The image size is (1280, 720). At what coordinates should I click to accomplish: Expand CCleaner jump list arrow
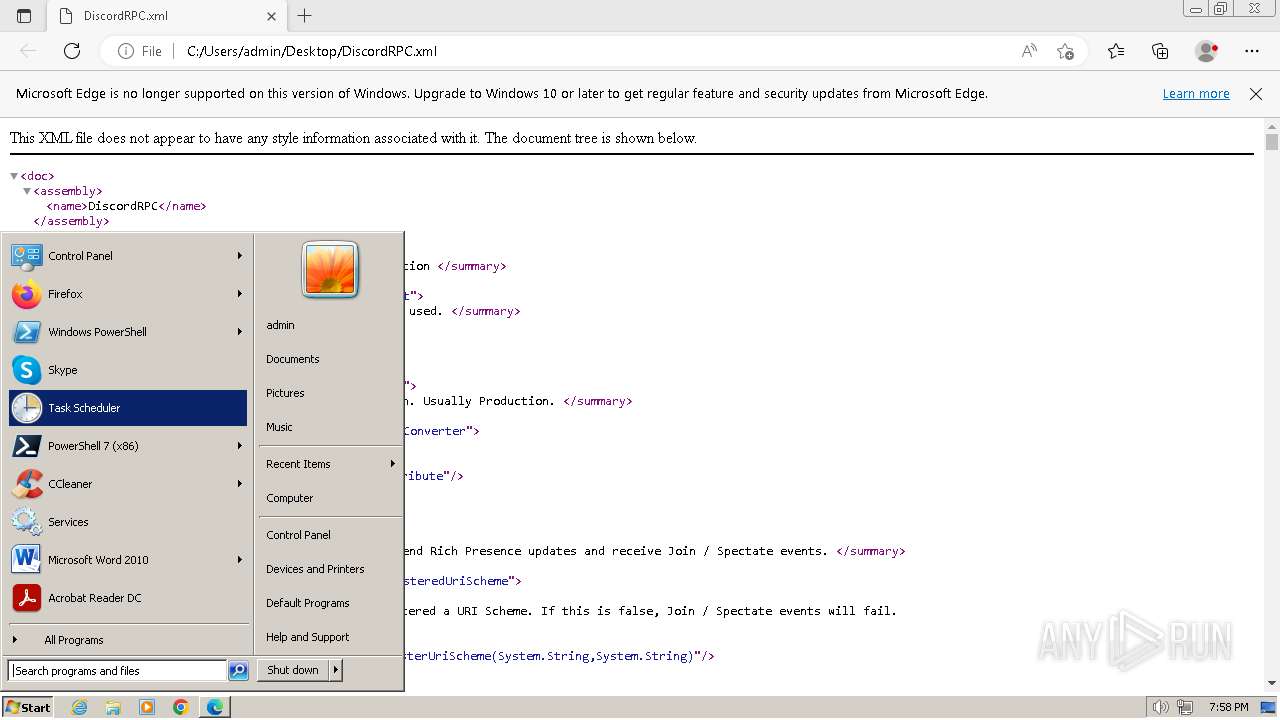pyautogui.click(x=240, y=484)
